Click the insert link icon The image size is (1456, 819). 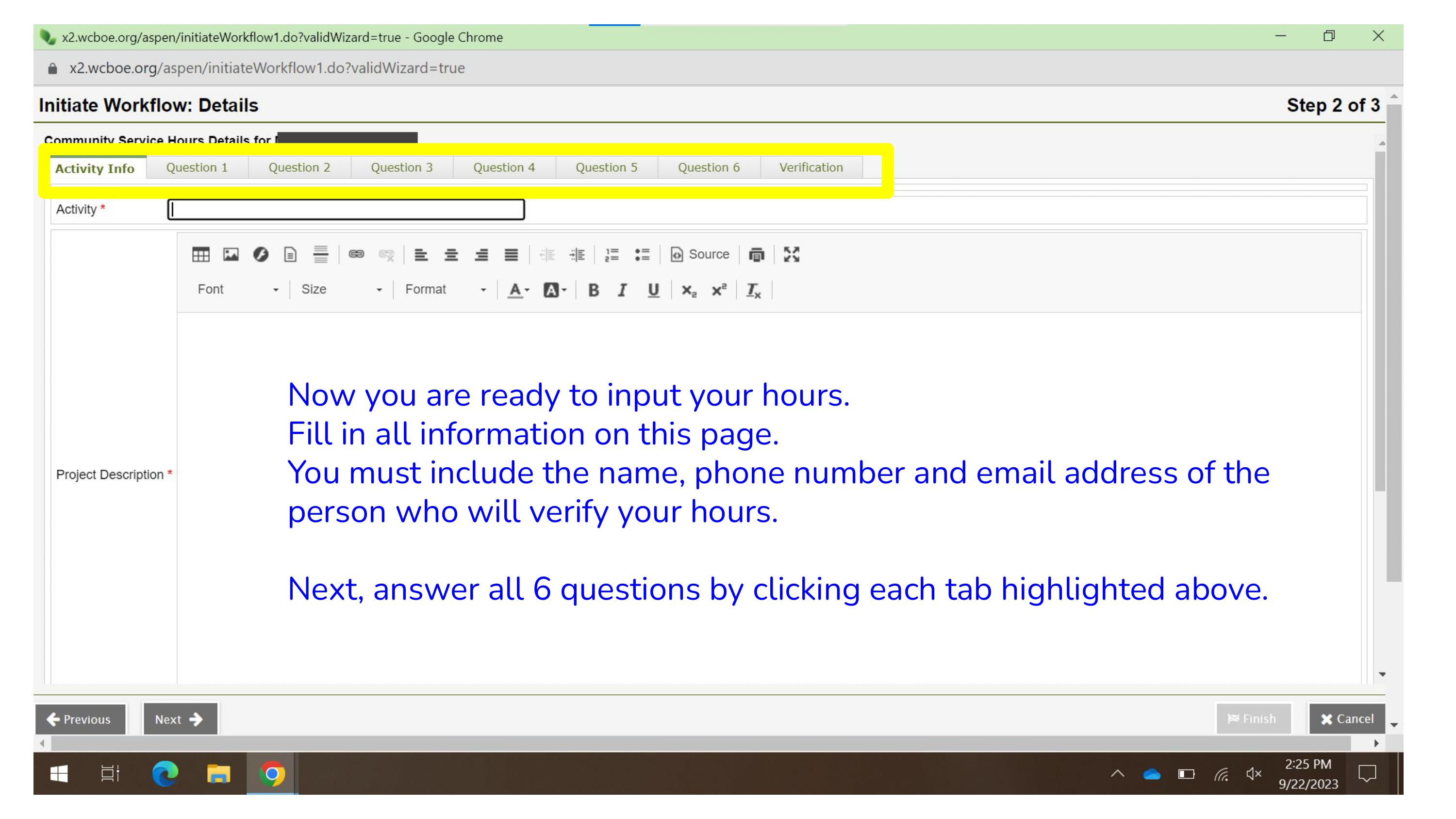point(356,255)
